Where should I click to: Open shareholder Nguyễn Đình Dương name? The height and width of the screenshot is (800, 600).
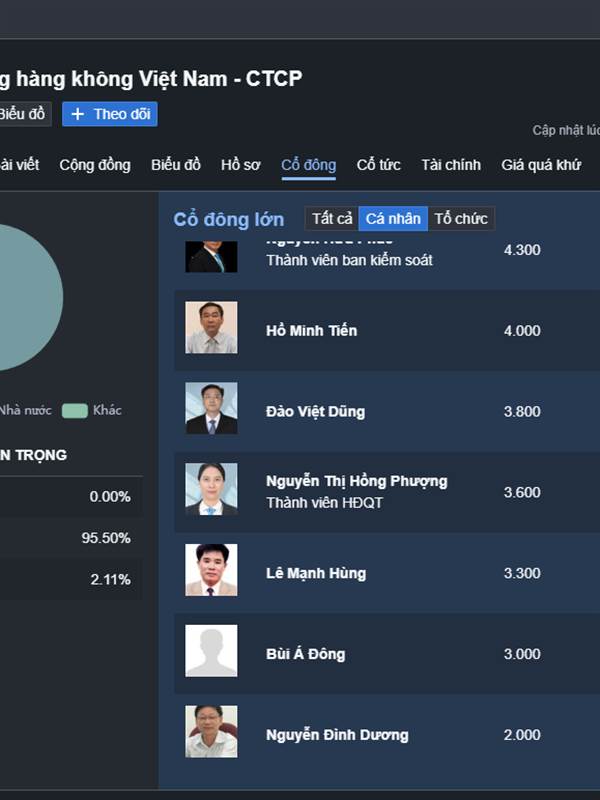coord(337,735)
